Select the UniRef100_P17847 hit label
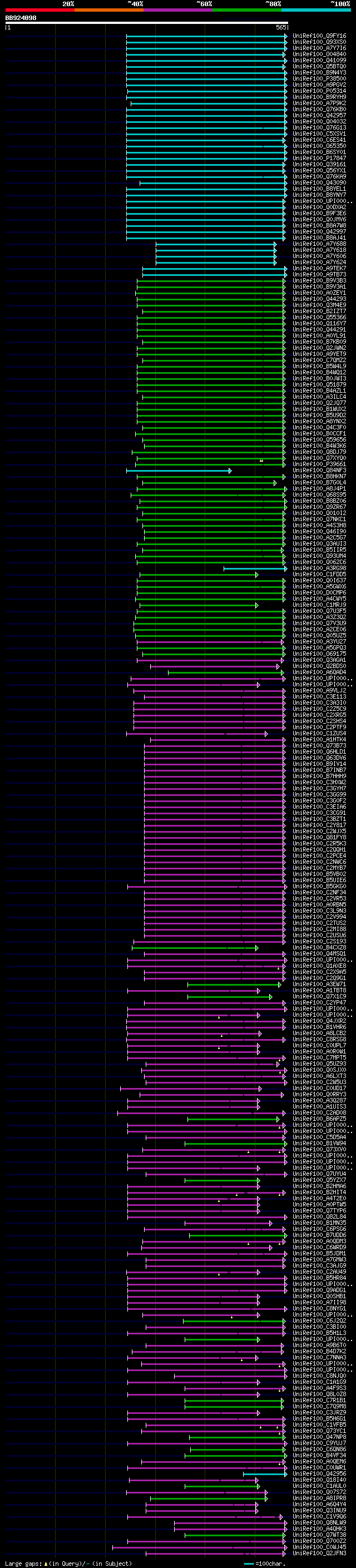356x1568 pixels. [319, 159]
